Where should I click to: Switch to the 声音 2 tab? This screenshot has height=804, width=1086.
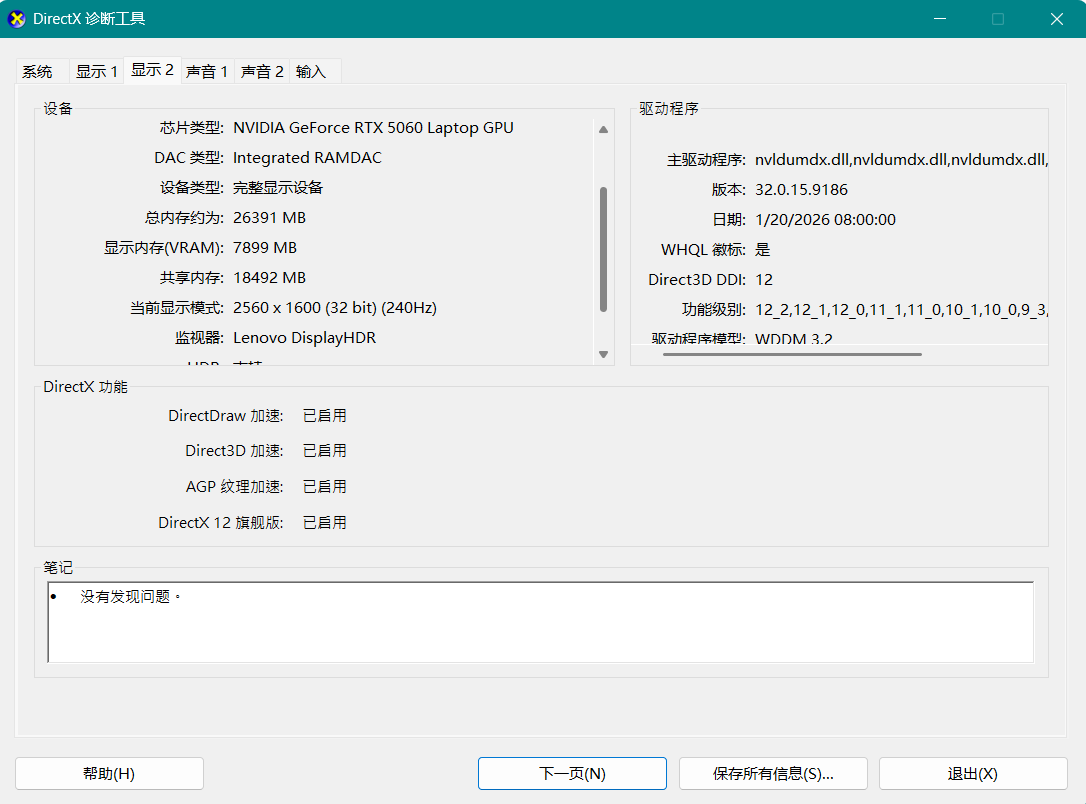(262, 71)
